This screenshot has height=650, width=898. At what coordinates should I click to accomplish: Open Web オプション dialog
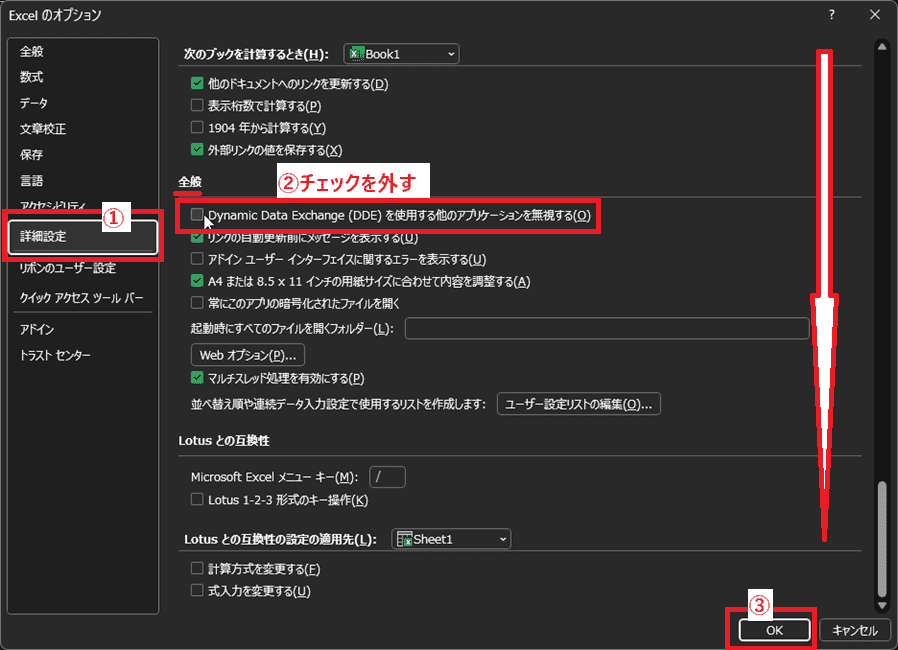point(247,355)
